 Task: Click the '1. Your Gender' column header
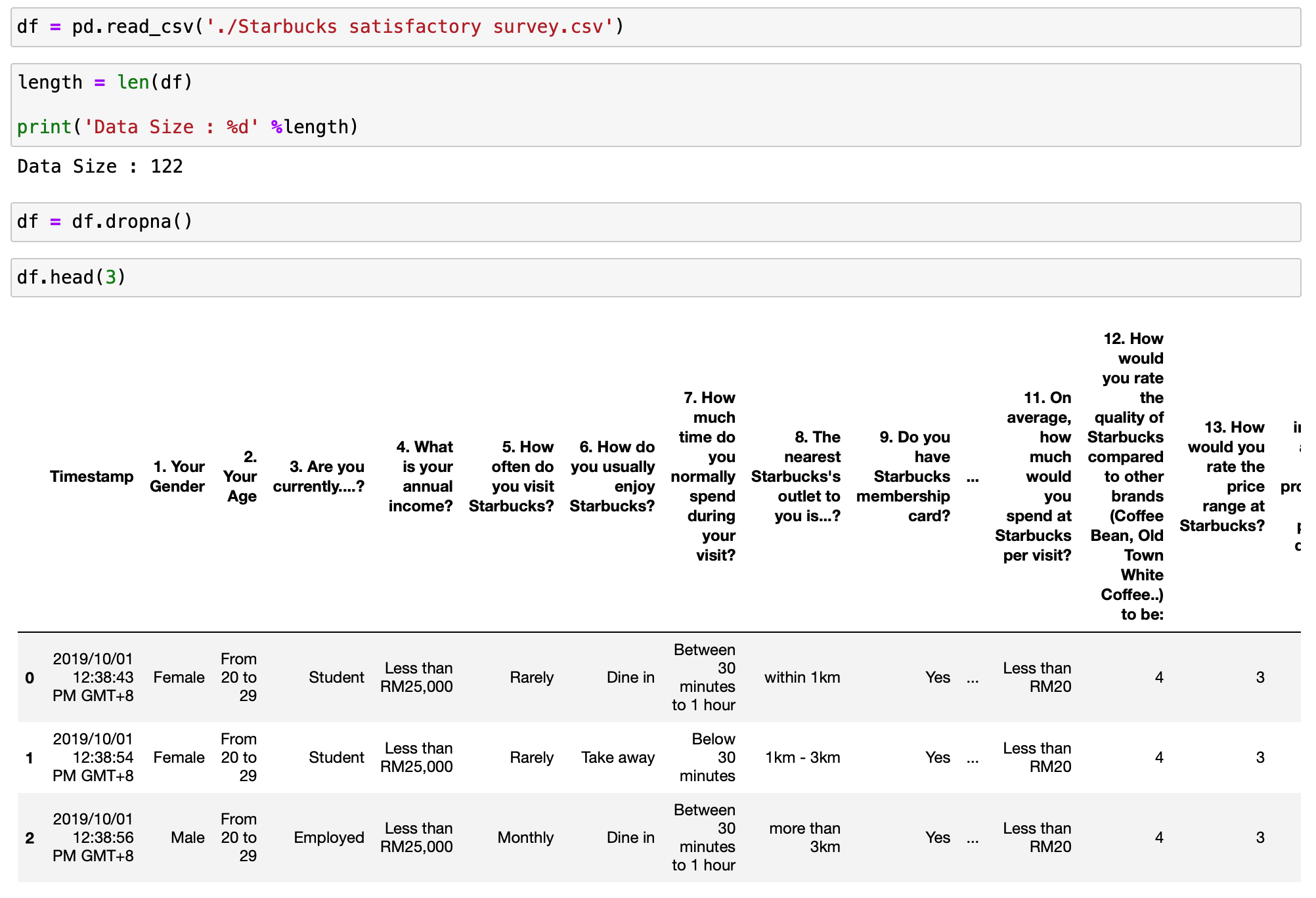(x=177, y=477)
